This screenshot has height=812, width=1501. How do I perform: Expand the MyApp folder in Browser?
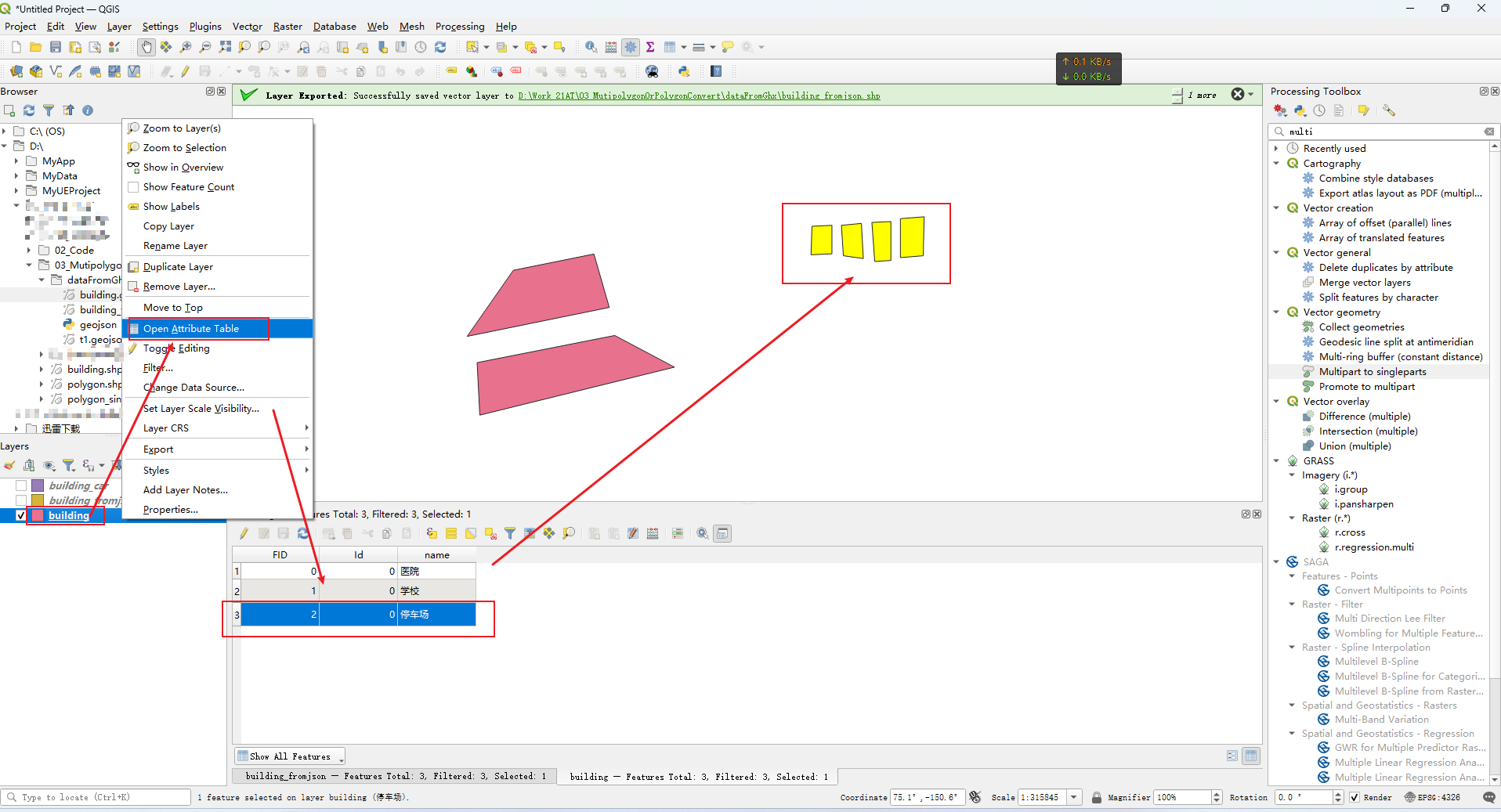pyautogui.click(x=16, y=161)
